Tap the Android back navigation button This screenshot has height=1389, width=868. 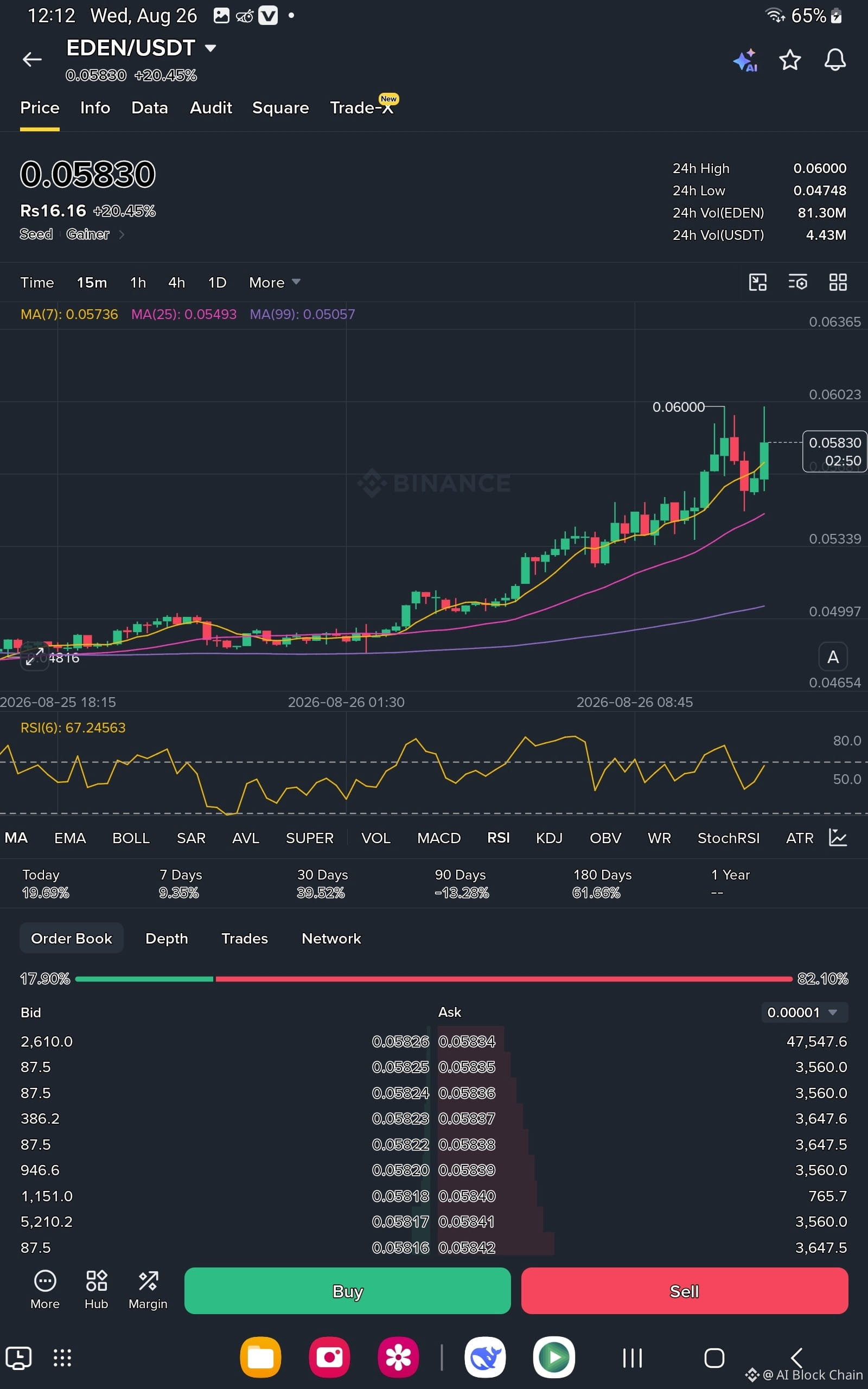(x=796, y=1358)
